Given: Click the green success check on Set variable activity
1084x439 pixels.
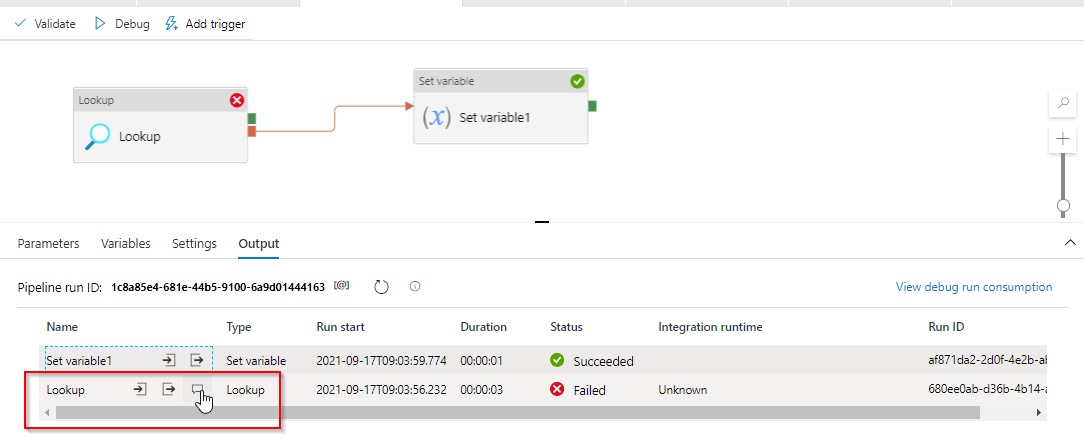Looking at the screenshot, I should [x=577, y=81].
